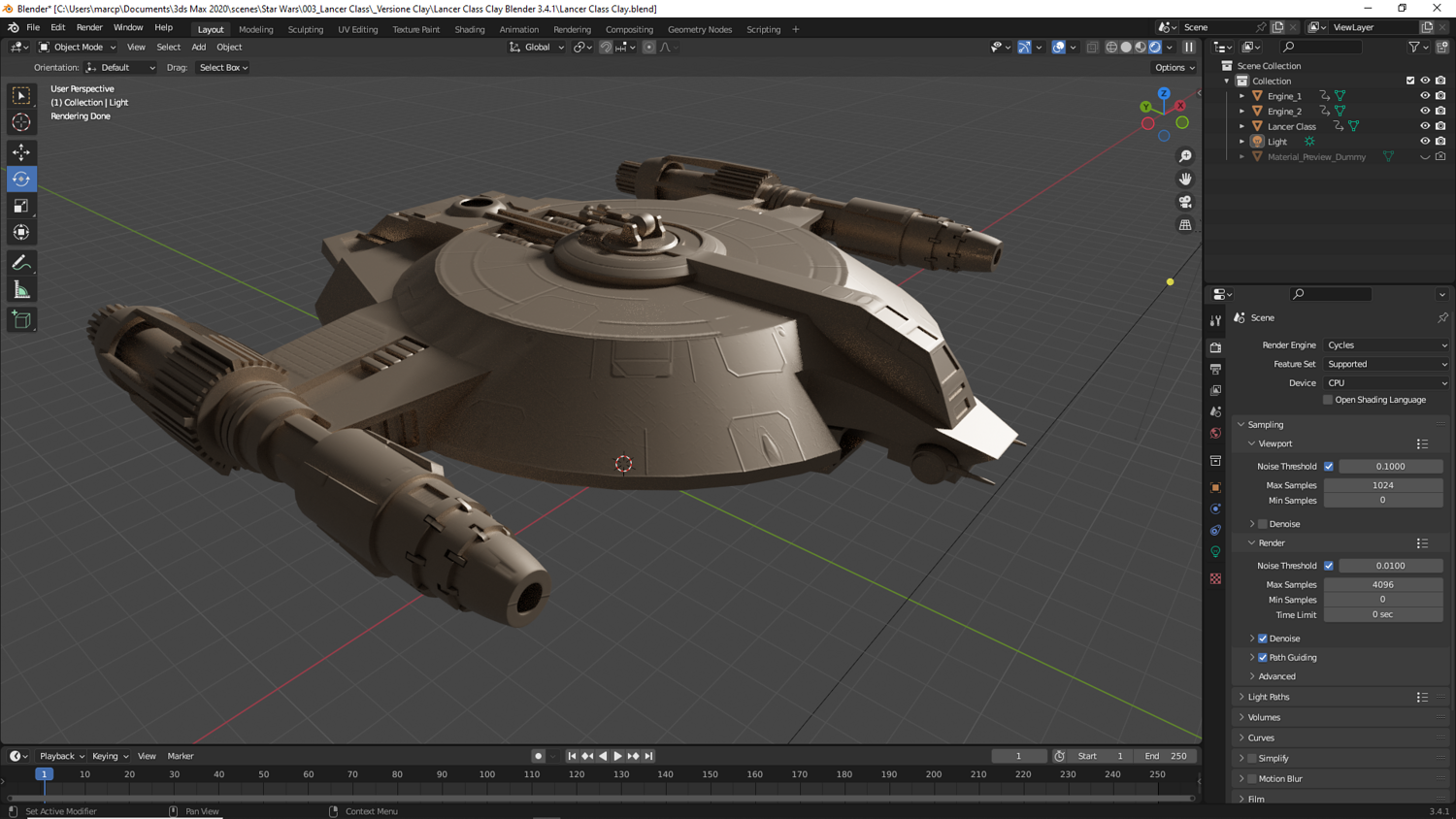Select the Add Cube tool
This screenshot has width=1456, height=819.
tap(21, 320)
